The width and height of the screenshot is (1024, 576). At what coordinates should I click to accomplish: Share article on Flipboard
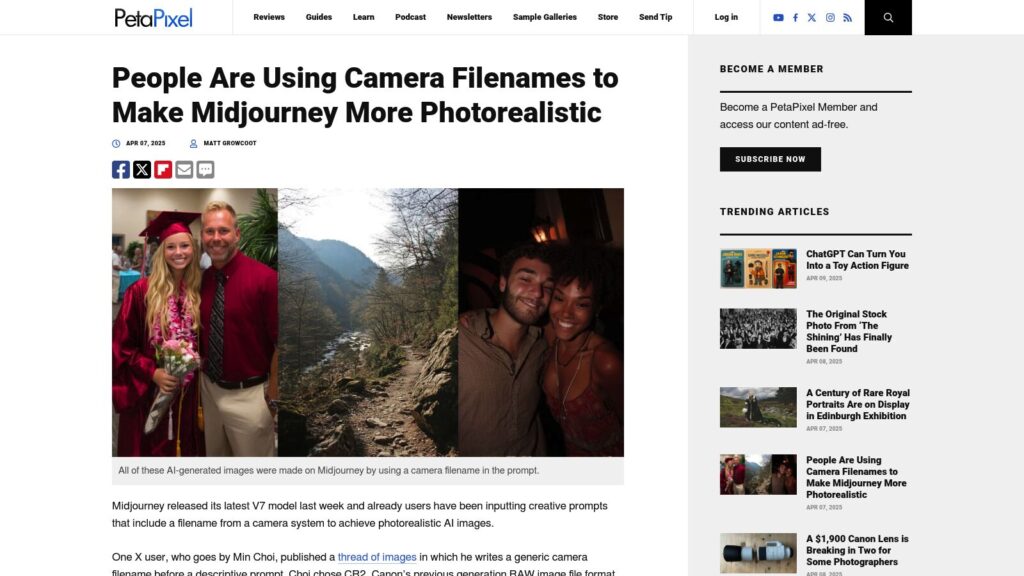click(x=163, y=170)
